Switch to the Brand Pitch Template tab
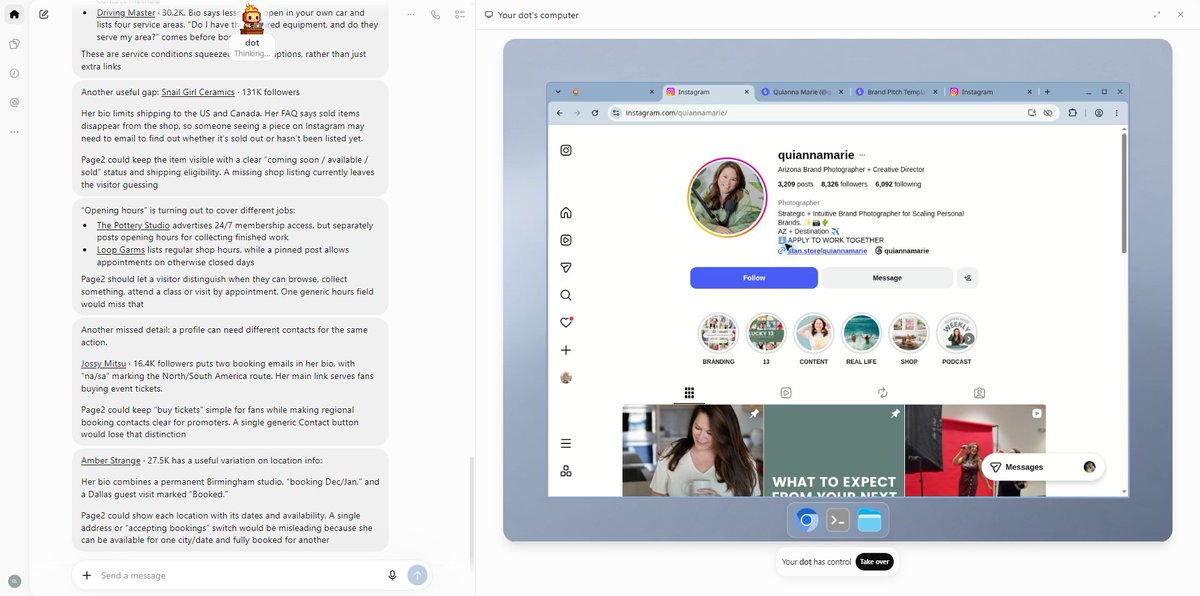Image resolution: width=1200 pixels, height=596 pixels. (895, 91)
